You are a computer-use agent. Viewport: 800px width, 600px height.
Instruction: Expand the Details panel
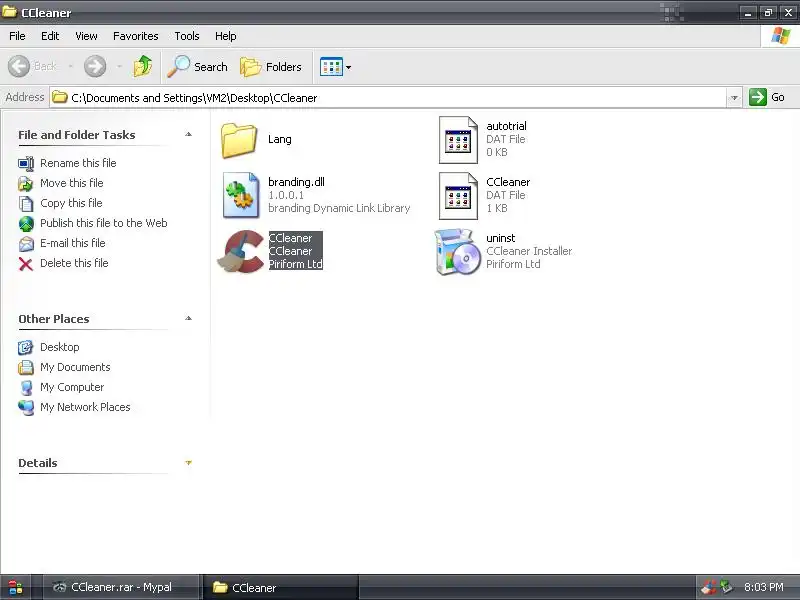(x=188, y=463)
